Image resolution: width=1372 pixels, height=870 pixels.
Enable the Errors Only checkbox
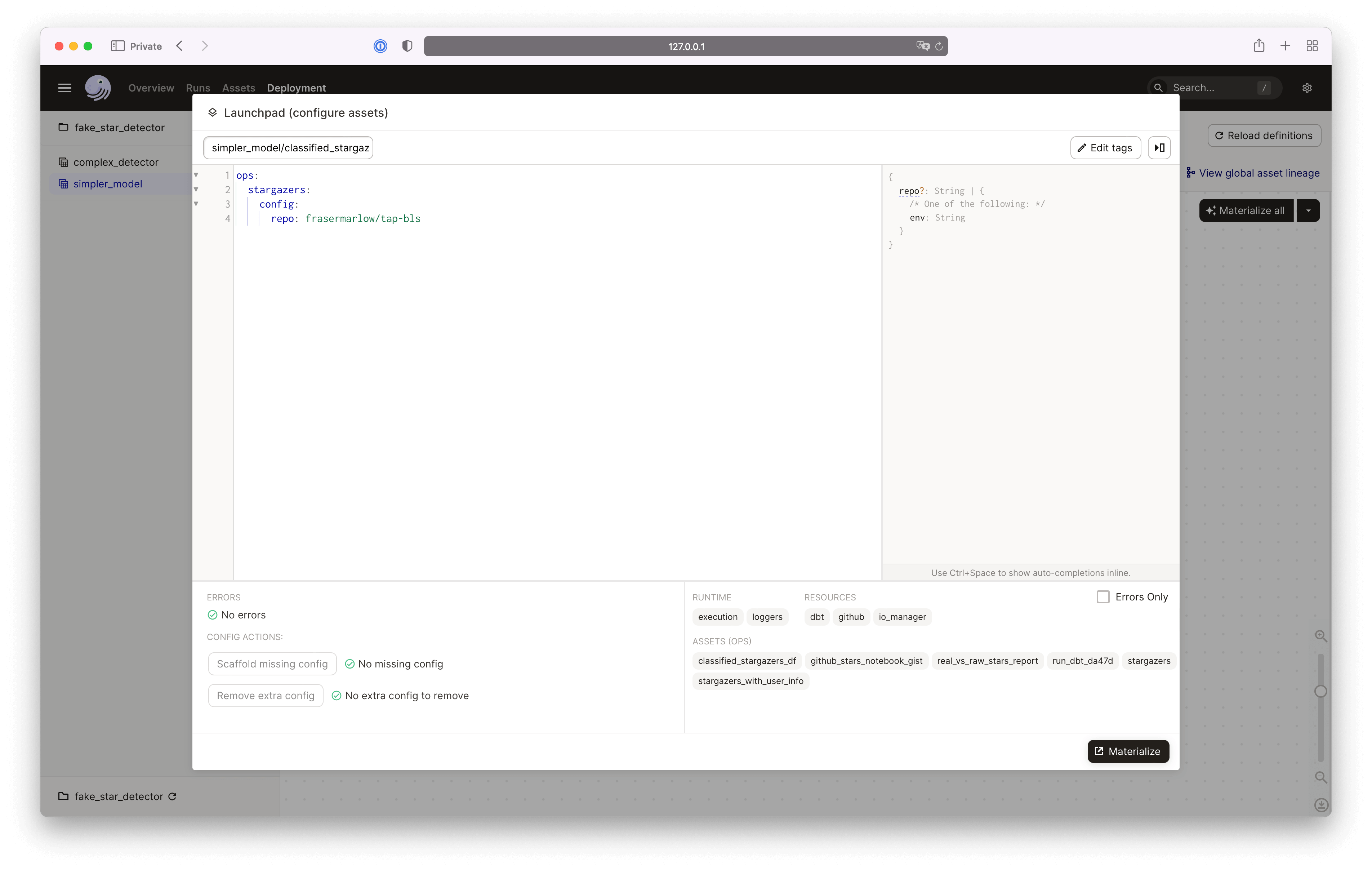pyautogui.click(x=1103, y=597)
